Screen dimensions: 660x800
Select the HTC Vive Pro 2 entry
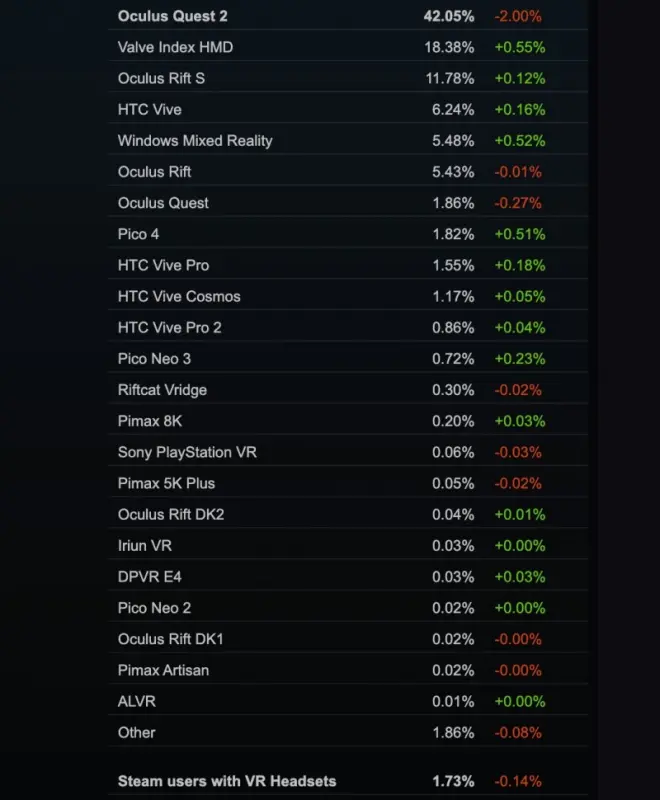(x=170, y=327)
